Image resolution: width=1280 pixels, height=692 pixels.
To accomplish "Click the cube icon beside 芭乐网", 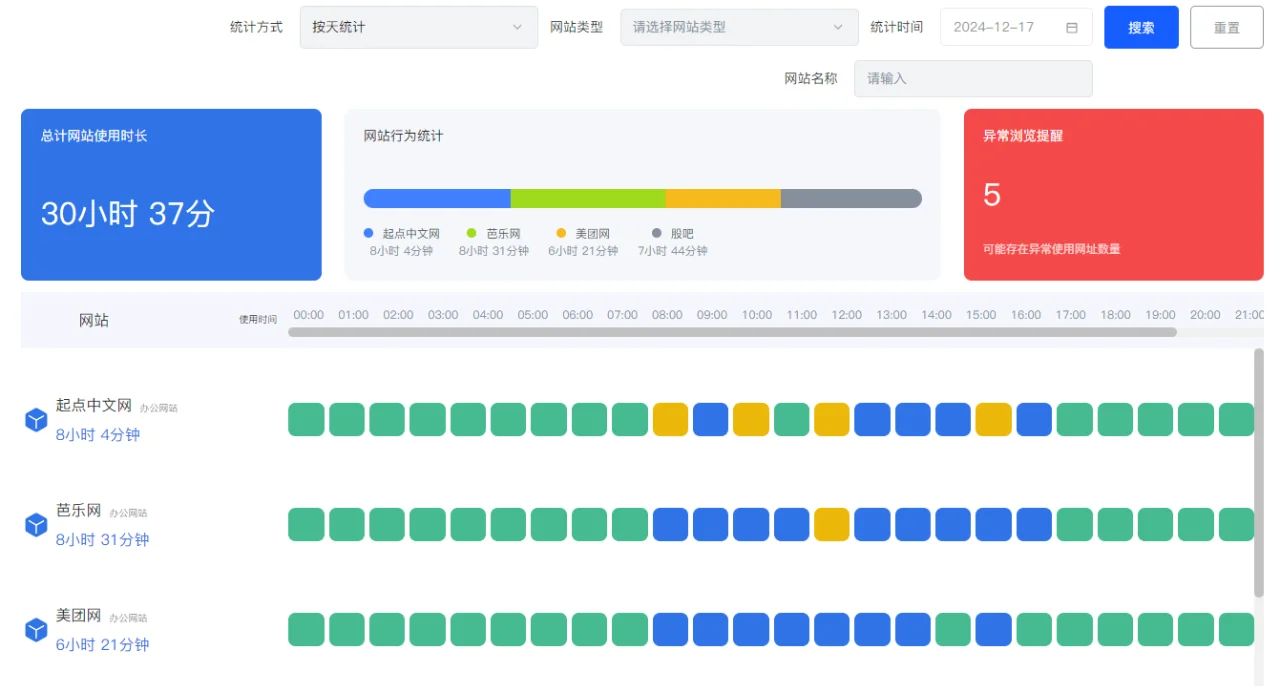I will tap(36, 524).
